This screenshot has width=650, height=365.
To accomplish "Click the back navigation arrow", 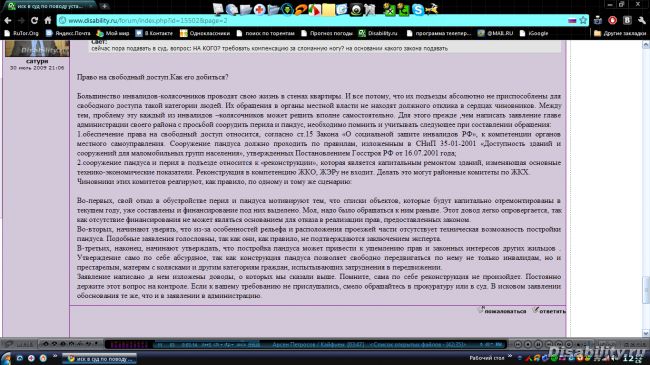I will [8, 20].
